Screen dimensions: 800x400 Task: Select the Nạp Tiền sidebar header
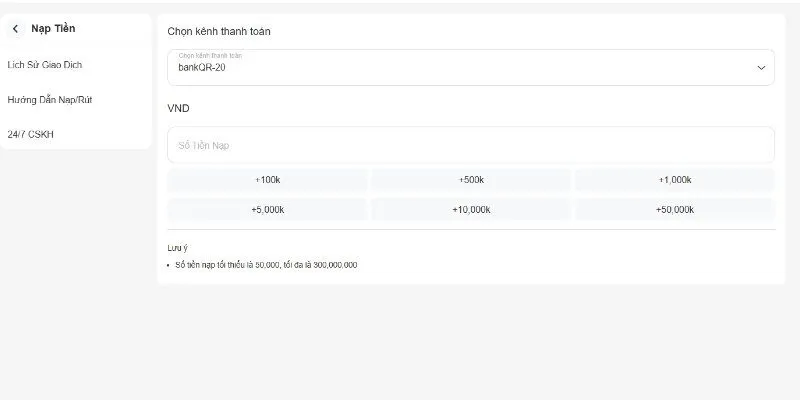(53, 29)
